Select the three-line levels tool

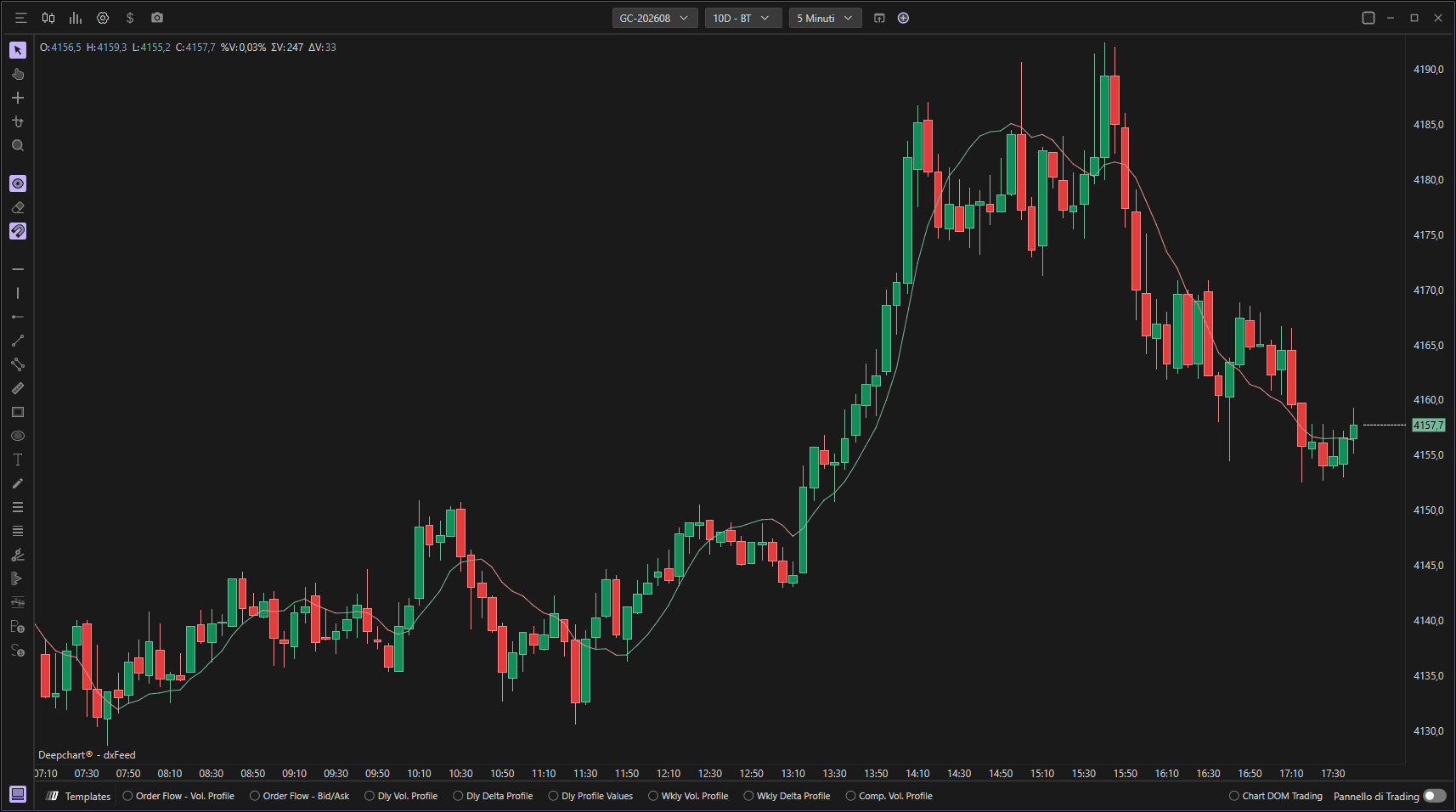click(18, 507)
